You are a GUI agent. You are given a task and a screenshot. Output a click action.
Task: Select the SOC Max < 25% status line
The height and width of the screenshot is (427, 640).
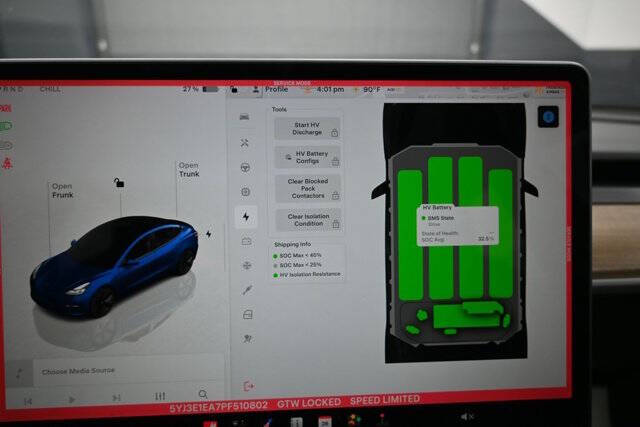297,265
